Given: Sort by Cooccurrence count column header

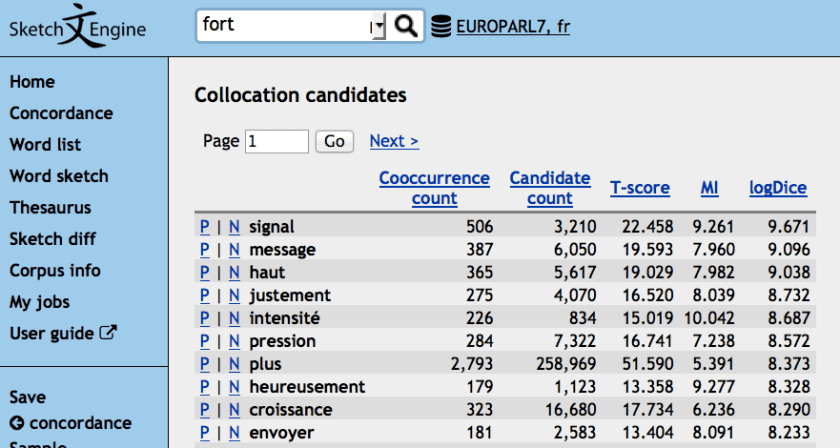Looking at the screenshot, I should pyautogui.click(x=434, y=188).
